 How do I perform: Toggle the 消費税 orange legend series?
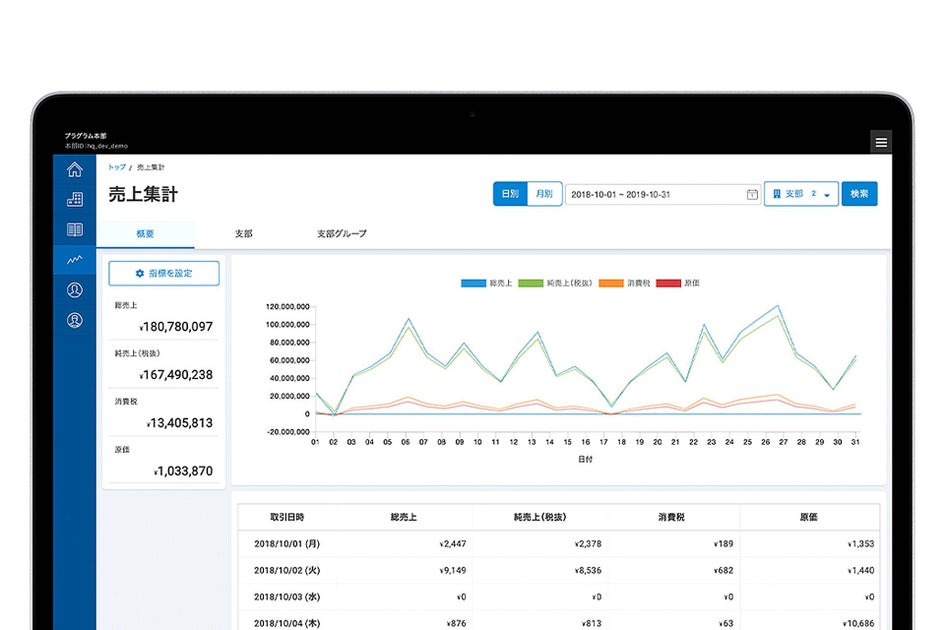click(624, 283)
